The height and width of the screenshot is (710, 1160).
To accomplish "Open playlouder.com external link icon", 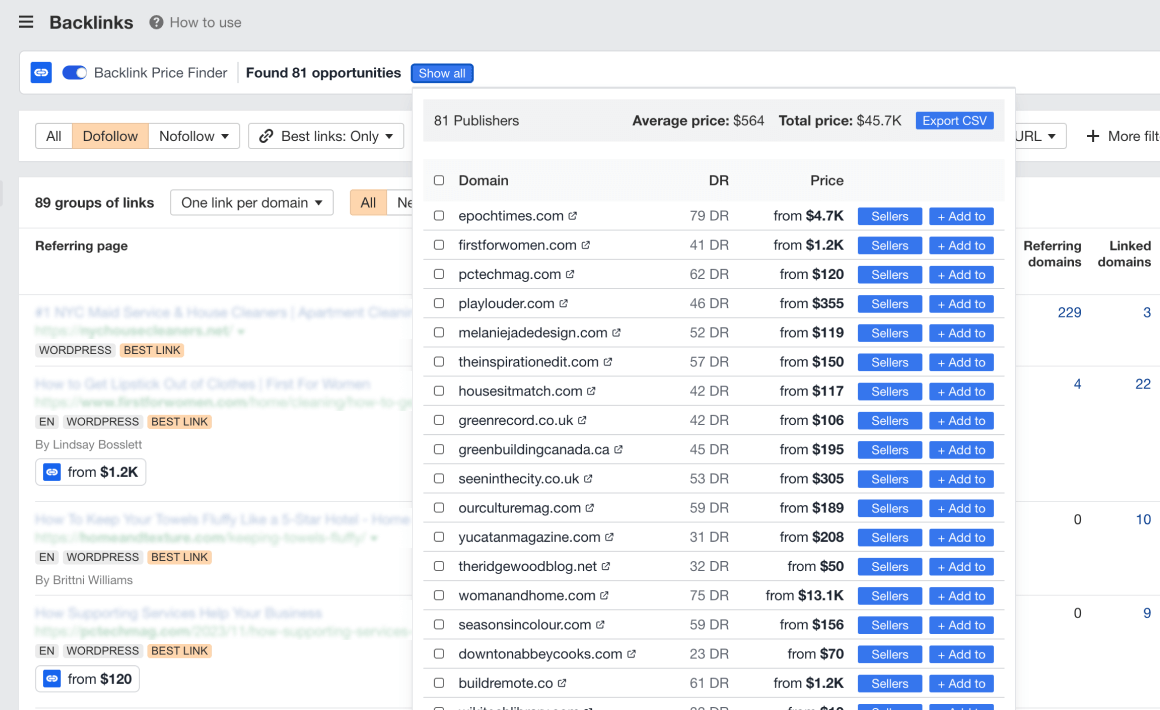I will (564, 303).
